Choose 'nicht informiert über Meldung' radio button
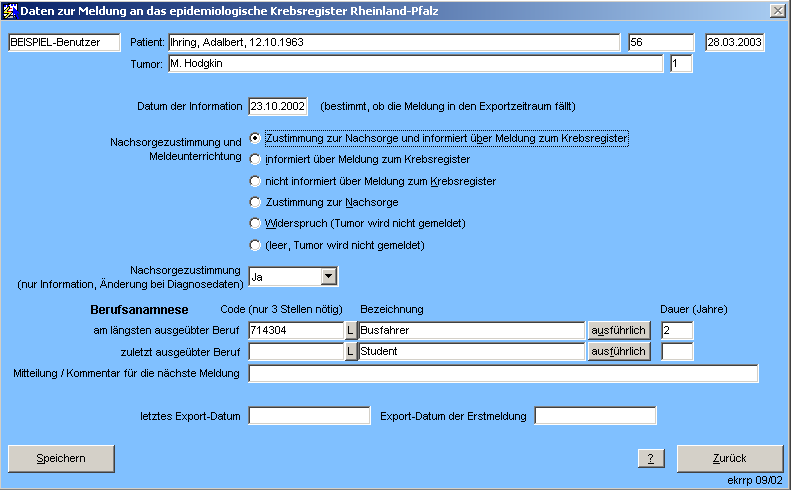This screenshot has width=791, height=490. point(256,181)
